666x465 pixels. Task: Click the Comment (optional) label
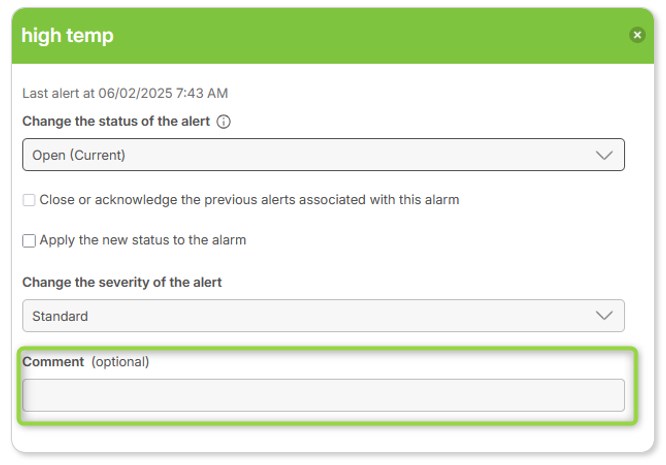[x=86, y=362]
